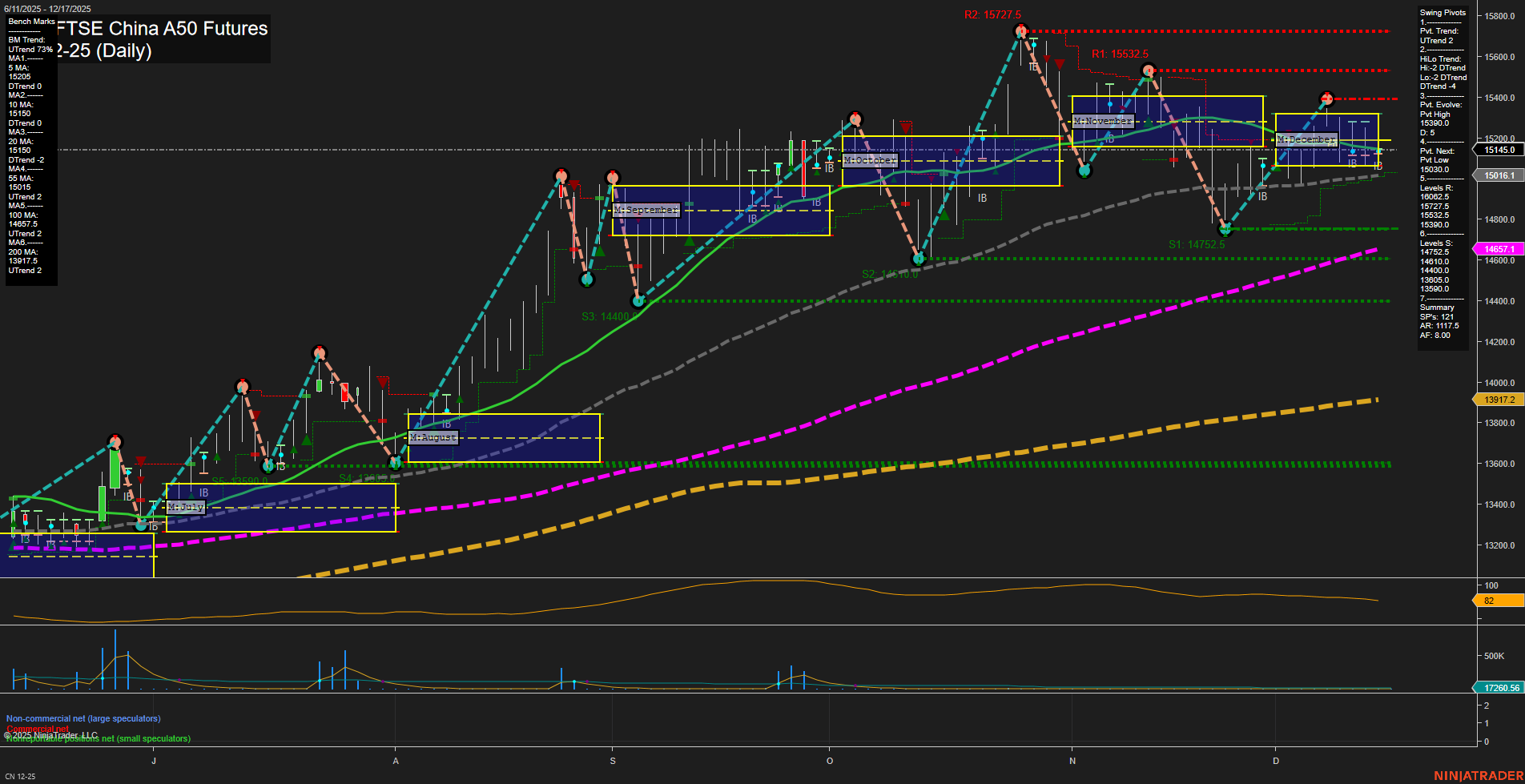
Task: Click the swing-high pivot marker near the December box
Action: click(1326, 99)
